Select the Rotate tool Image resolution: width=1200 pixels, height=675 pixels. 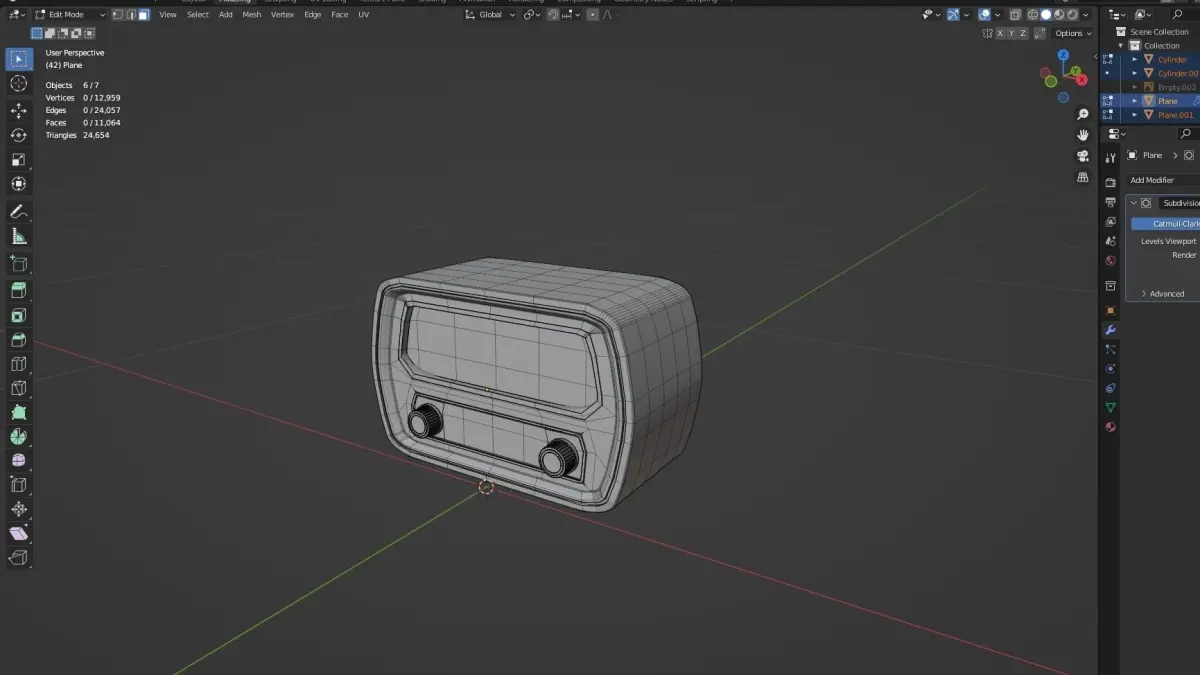[18, 135]
